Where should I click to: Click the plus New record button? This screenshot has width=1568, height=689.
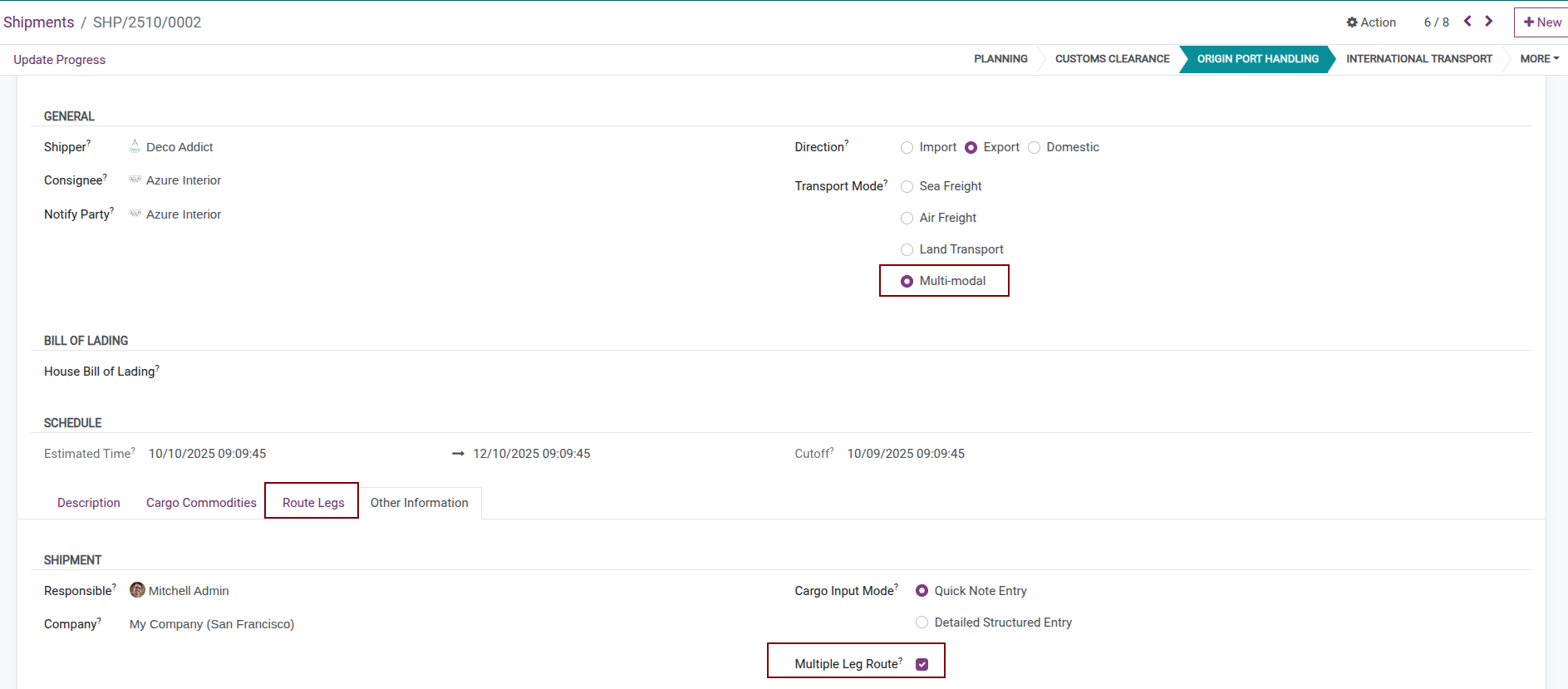[x=1541, y=22]
